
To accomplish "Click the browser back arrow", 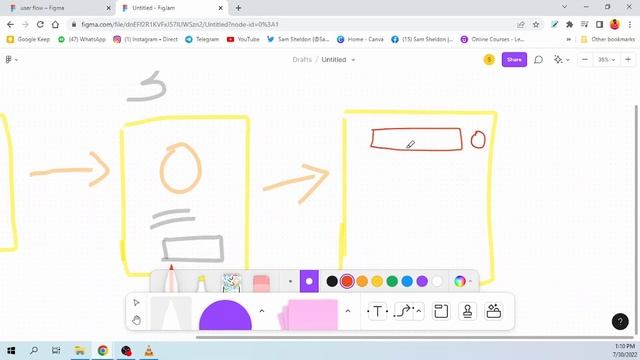I will pyautogui.click(x=10, y=24).
